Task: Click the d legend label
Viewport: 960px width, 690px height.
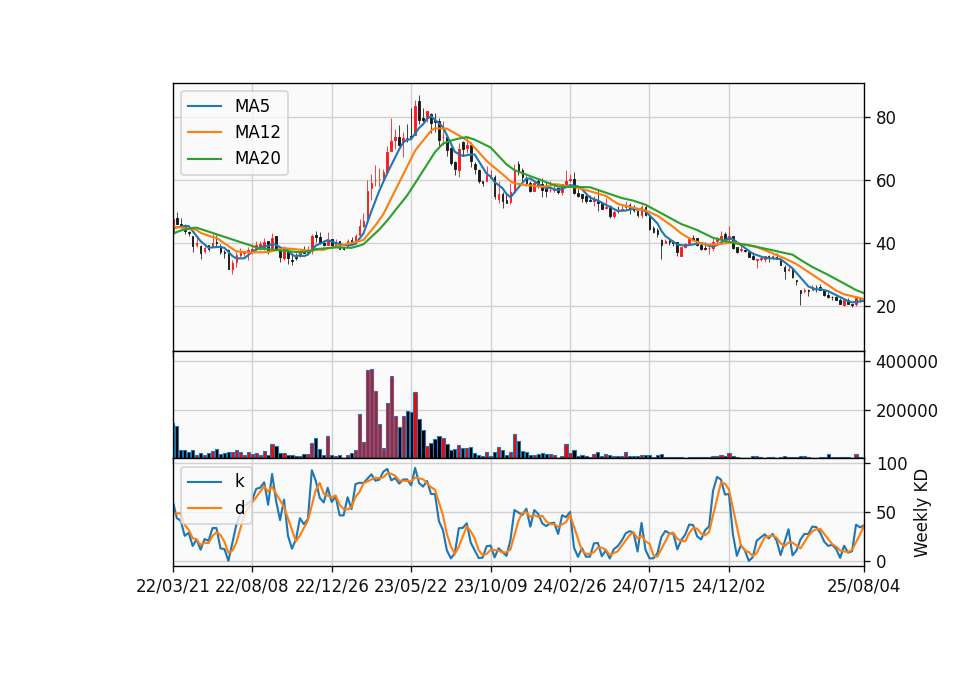Action: [239, 508]
